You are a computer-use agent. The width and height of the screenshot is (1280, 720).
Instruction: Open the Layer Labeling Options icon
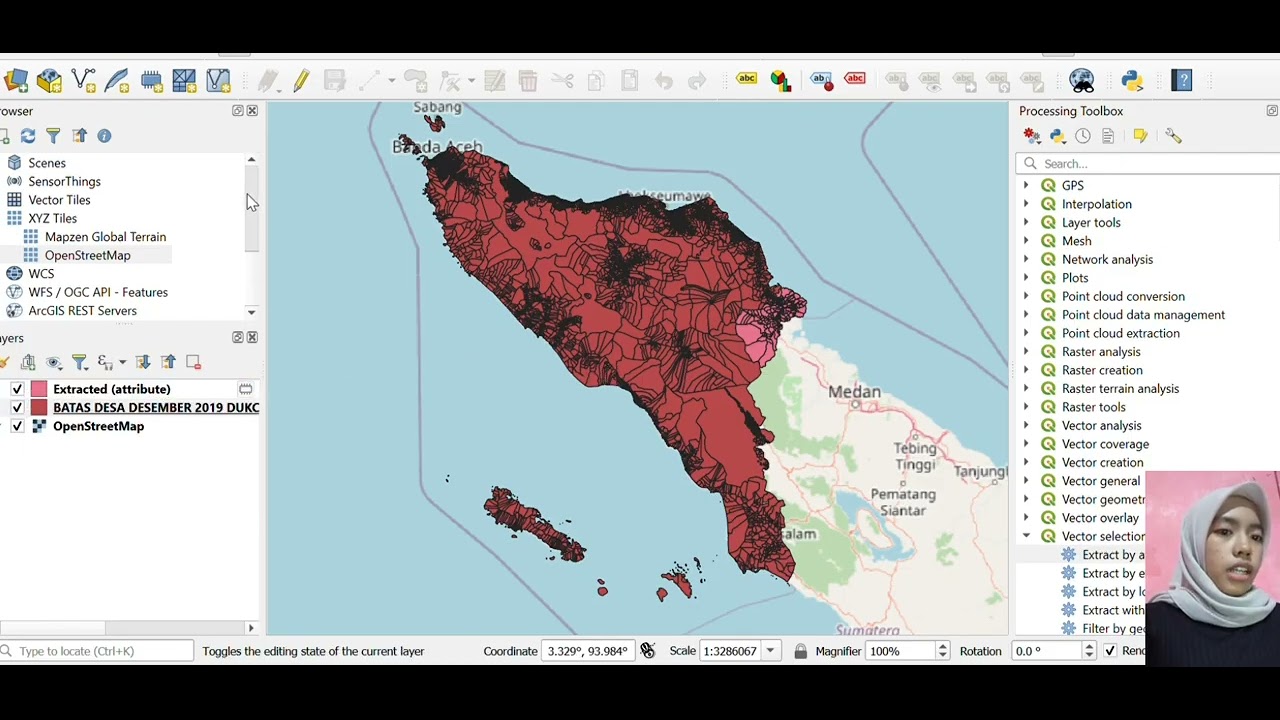tap(747, 80)
